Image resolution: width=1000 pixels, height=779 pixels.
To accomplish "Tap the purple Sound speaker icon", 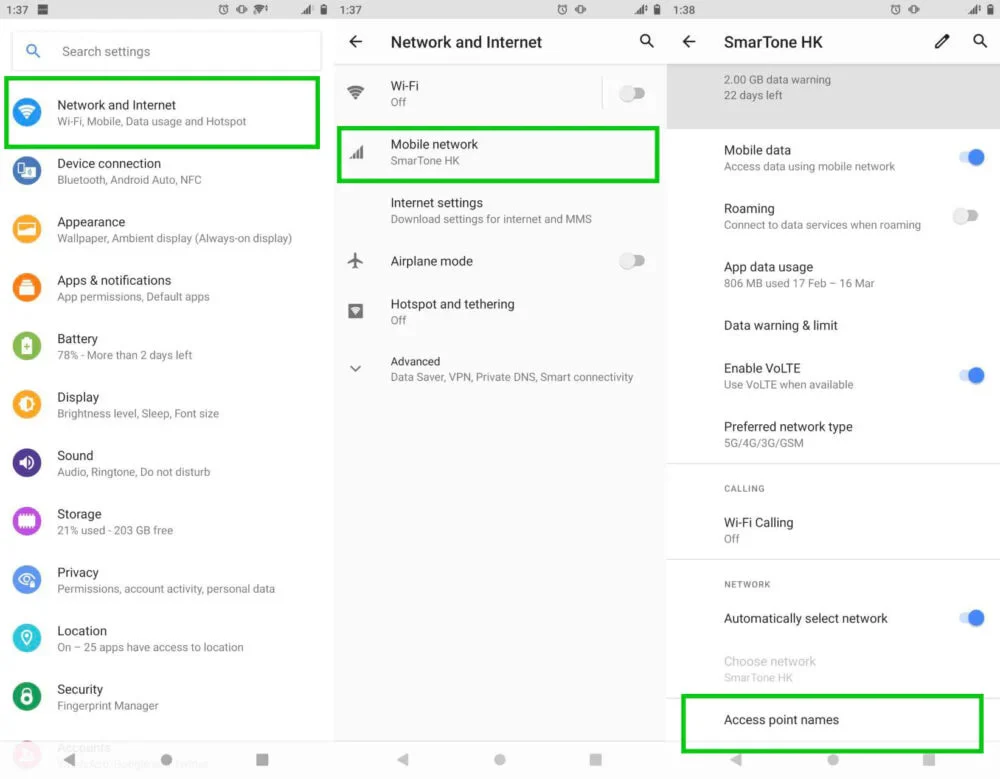I will [x=27, y=463].
